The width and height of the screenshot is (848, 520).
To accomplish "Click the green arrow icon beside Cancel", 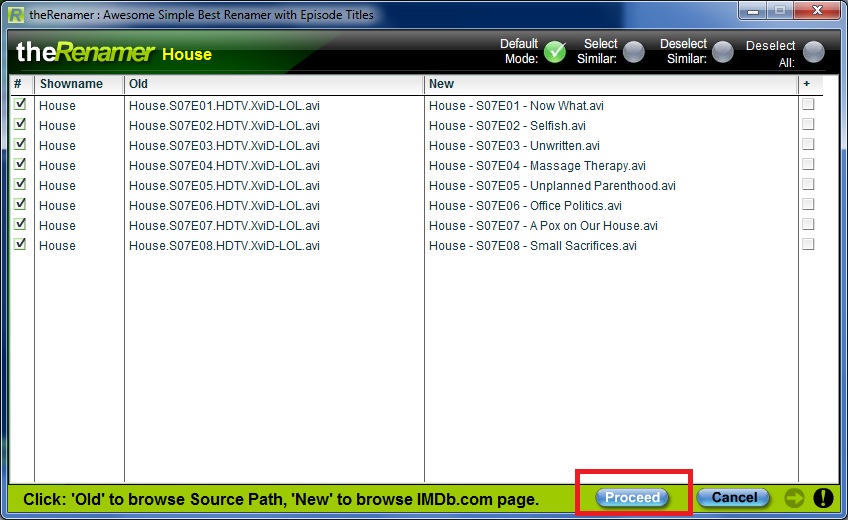I will click(794, 498).
